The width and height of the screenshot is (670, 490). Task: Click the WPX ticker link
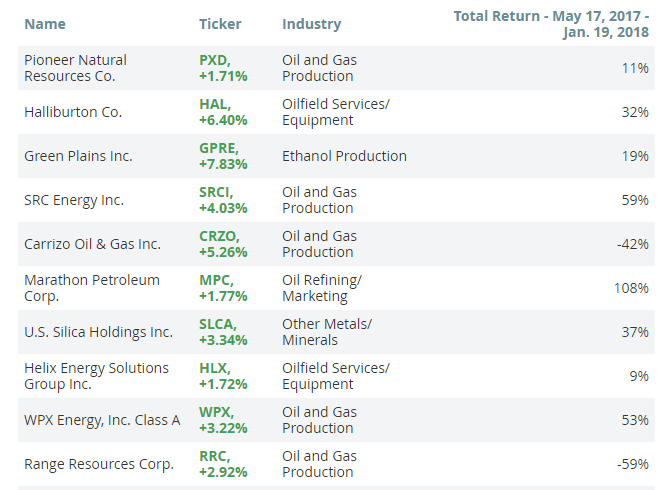point(215,412)
